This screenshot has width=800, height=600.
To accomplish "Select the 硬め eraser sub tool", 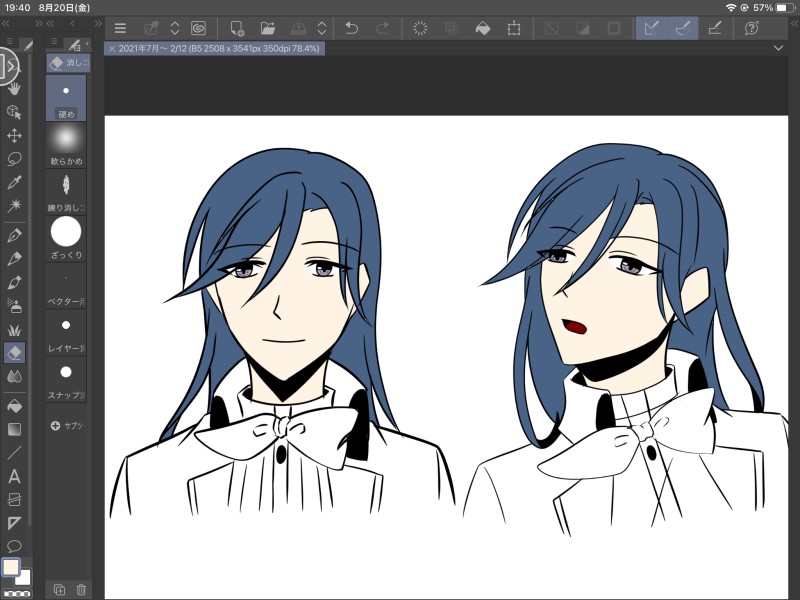I will tap(66, 98).
